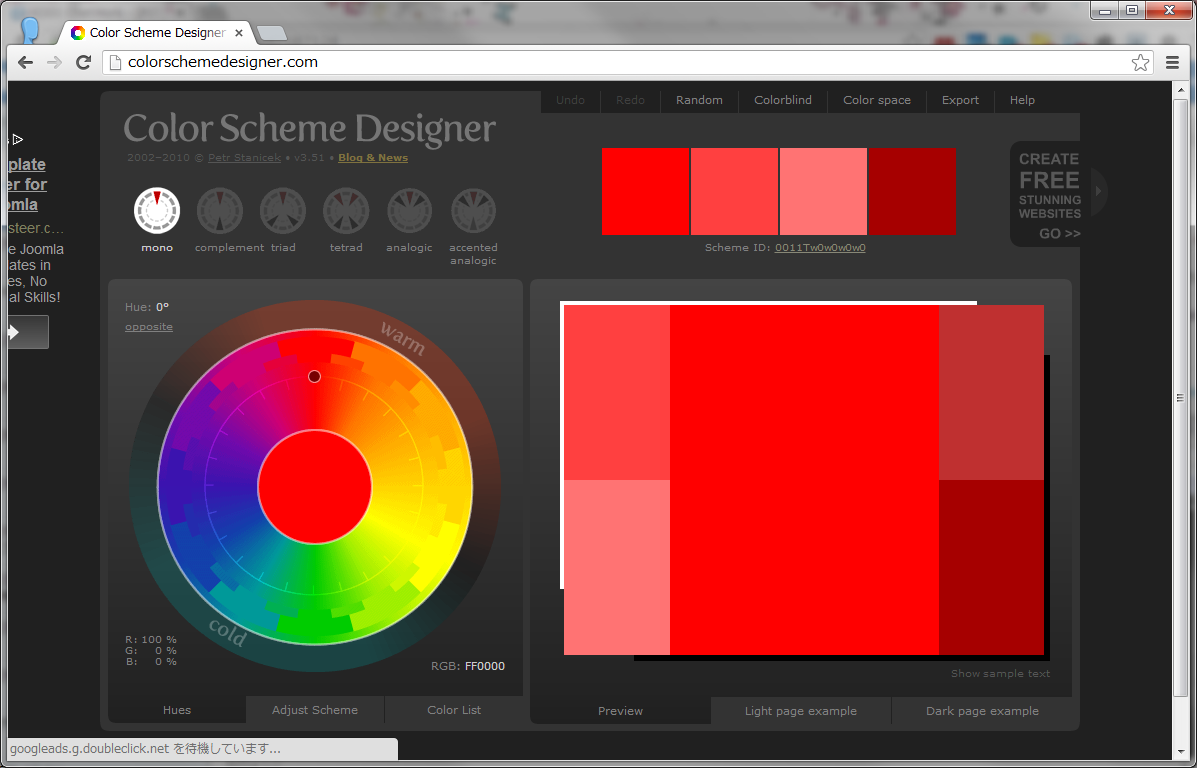Click the Scheme ID 0011Tw0w0w0w0 link
1197x768 pixels.
tap(820, 247)
